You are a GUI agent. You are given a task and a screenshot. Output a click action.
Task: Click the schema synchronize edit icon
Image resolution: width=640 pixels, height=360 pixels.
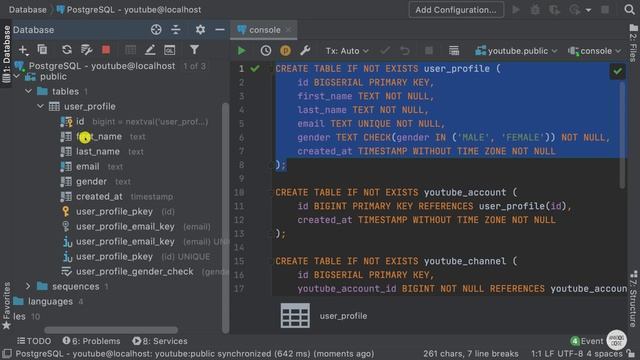86,50
